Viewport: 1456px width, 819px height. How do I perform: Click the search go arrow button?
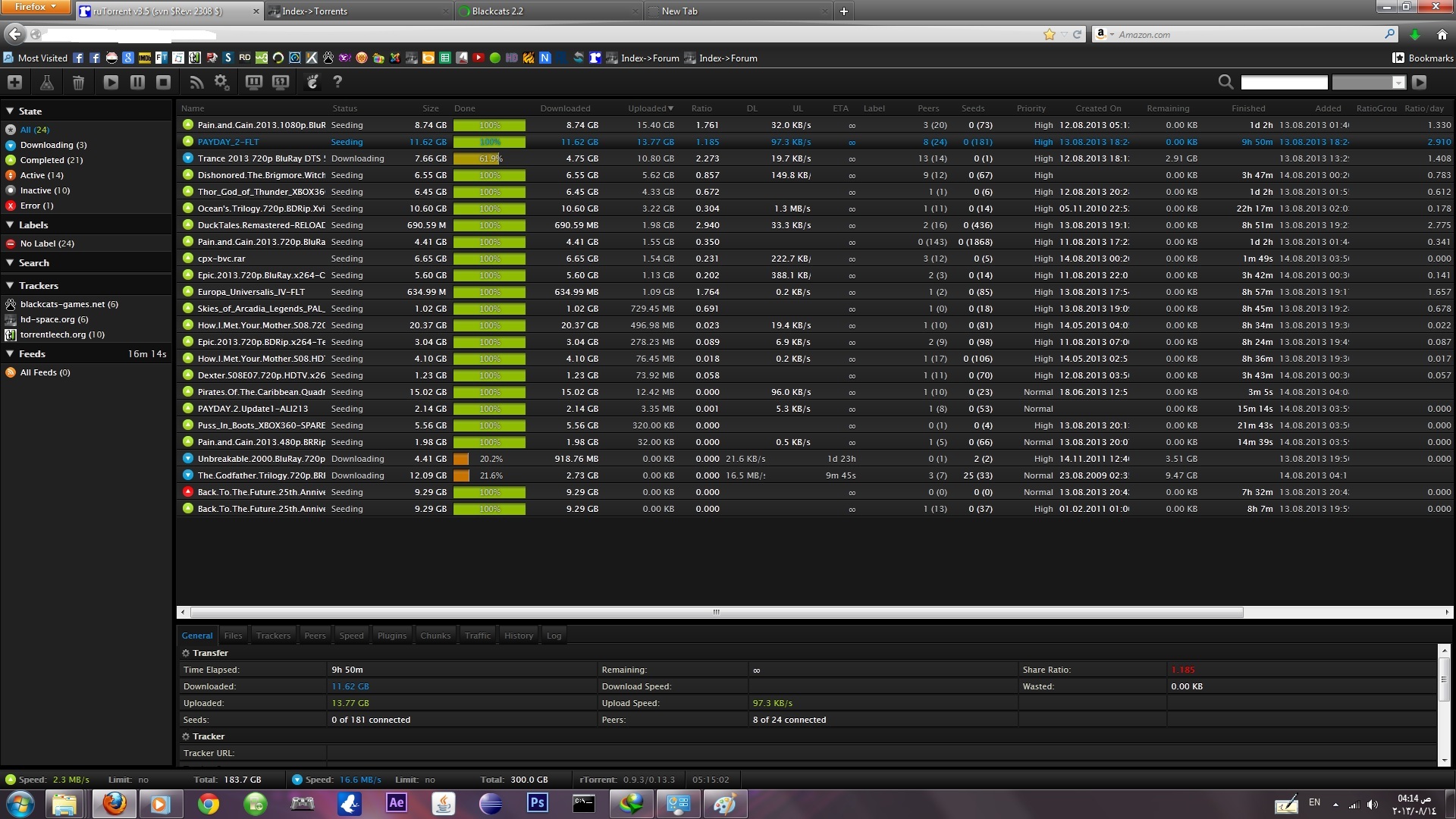tap(1420, 82)
